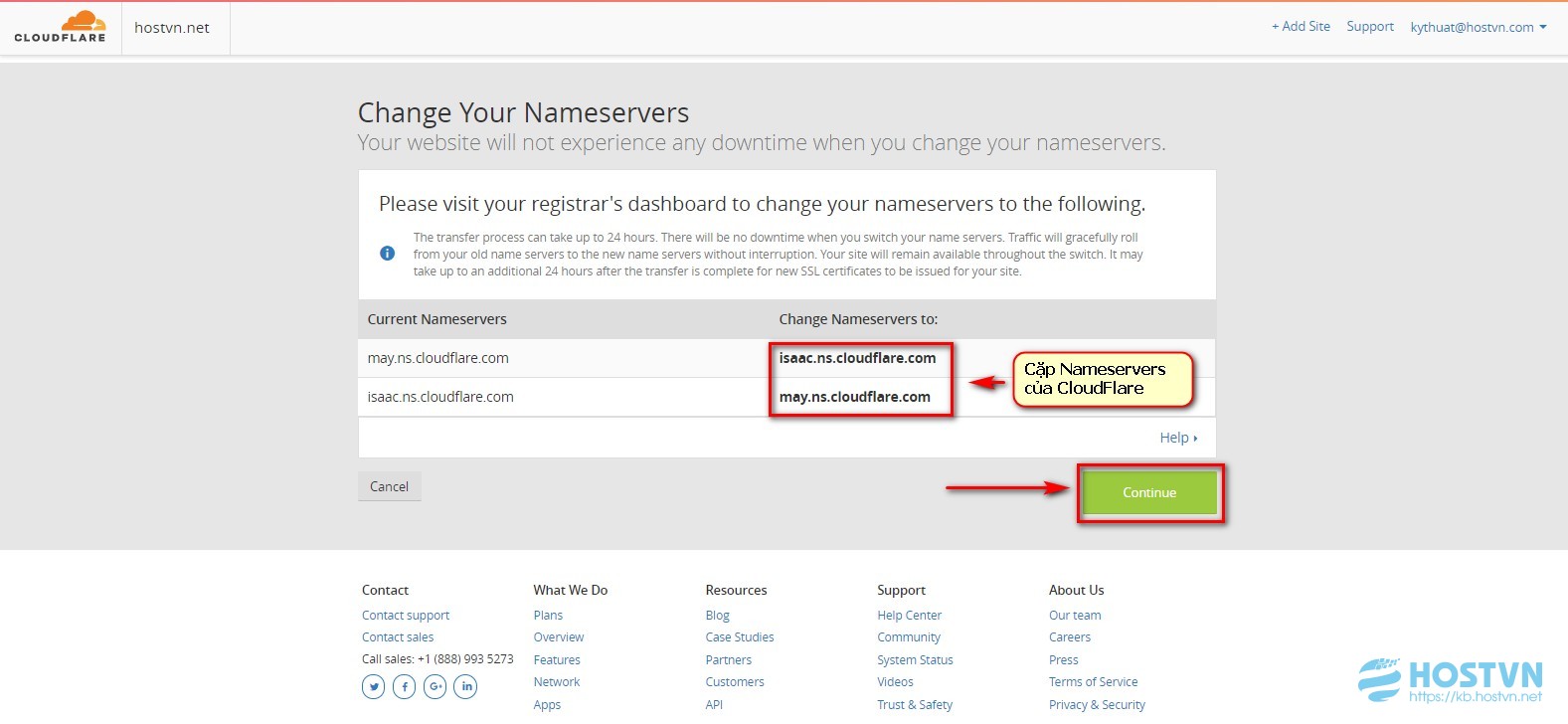This screenshot has height=724, width=1568.
Task: Open the Videos footer link
Action: (895, 682)
